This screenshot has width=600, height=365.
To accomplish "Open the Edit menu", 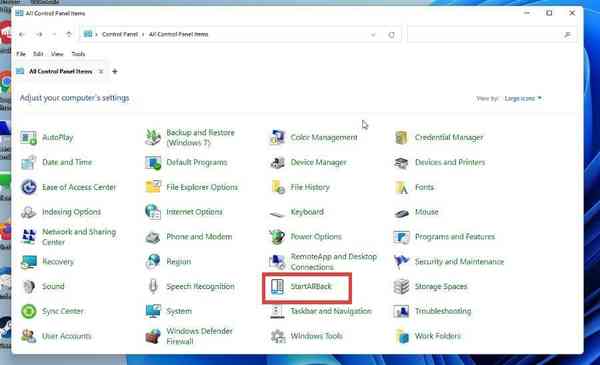I will click(x=38, y=54).
